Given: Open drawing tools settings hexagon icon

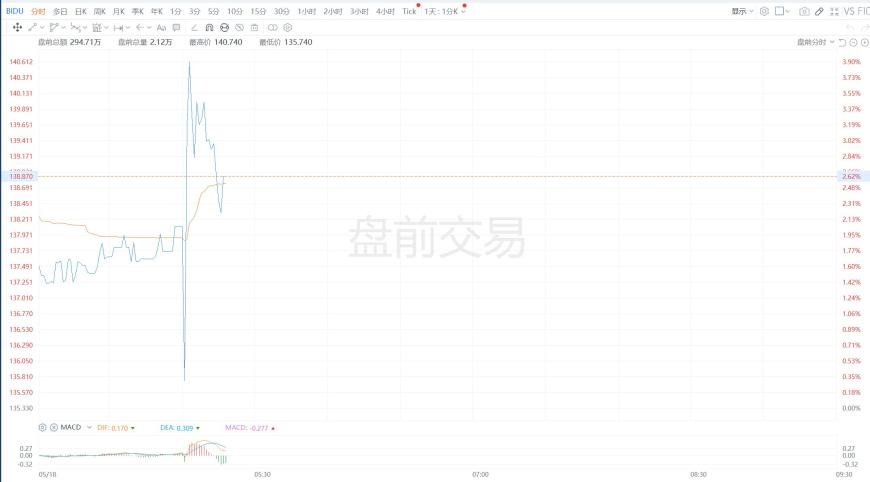Looking at the screenshot, I should 287,27.
